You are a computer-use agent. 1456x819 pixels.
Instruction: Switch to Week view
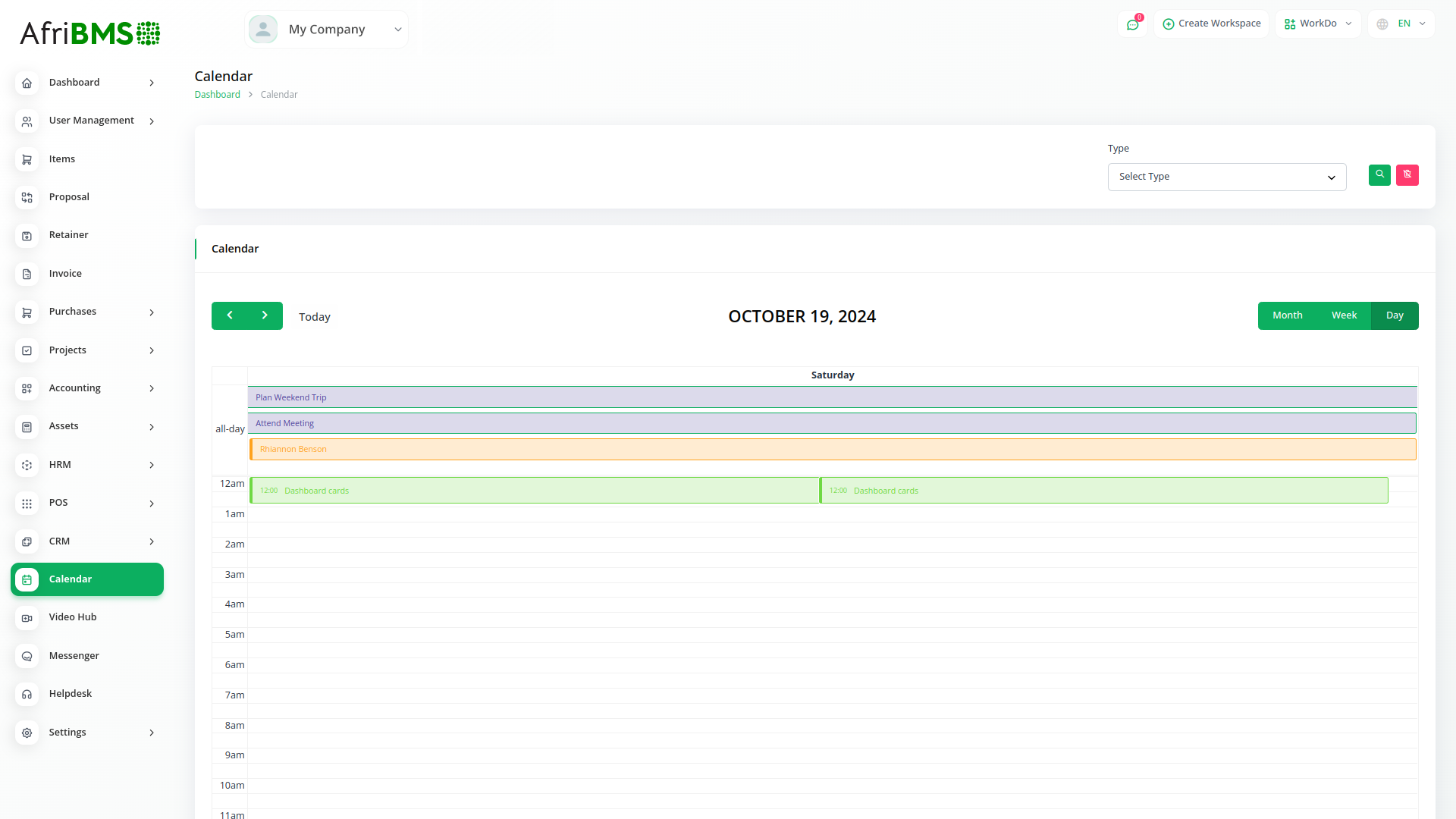pyautogui.click(x=1344, y=315)
